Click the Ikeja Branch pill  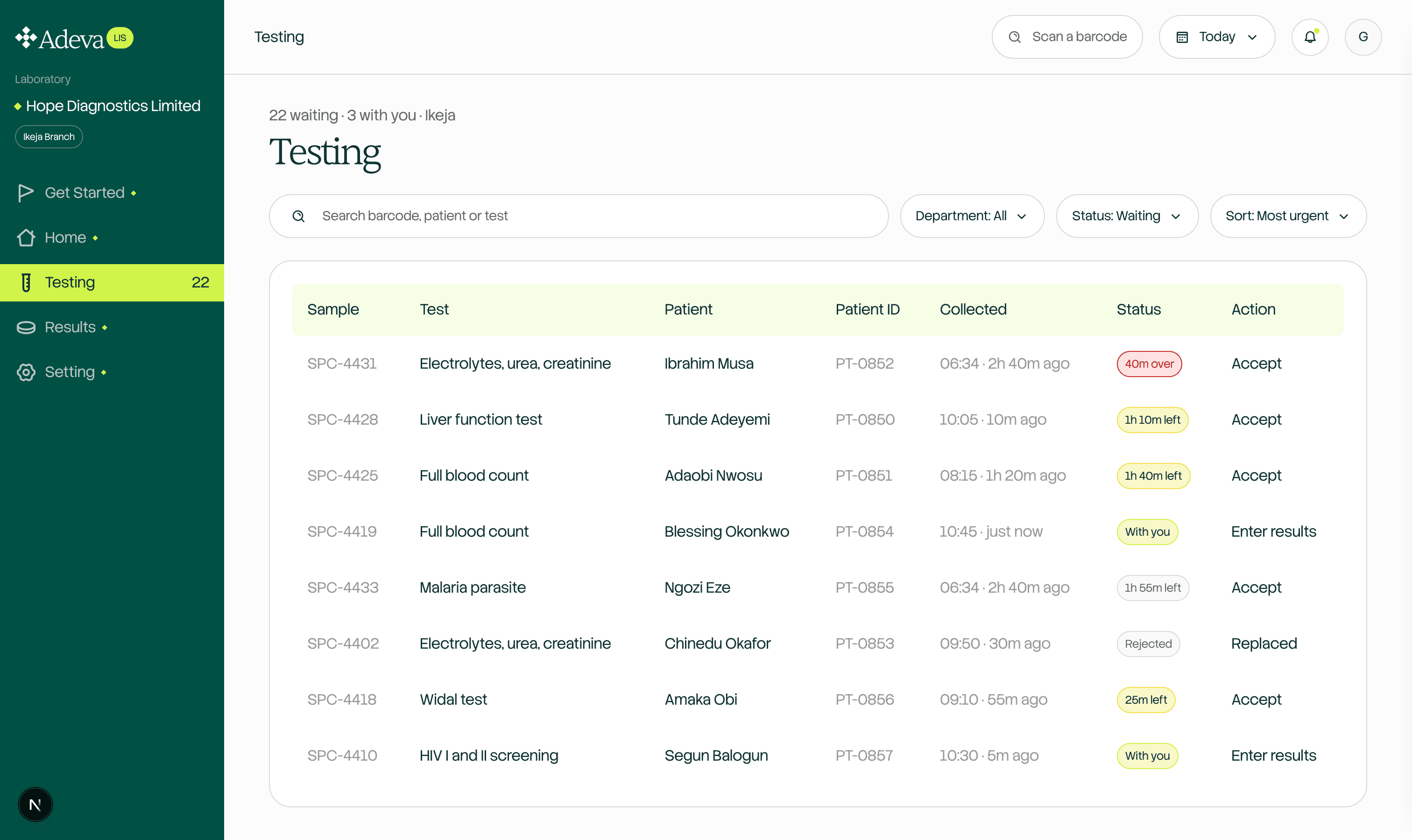(49, 137)
